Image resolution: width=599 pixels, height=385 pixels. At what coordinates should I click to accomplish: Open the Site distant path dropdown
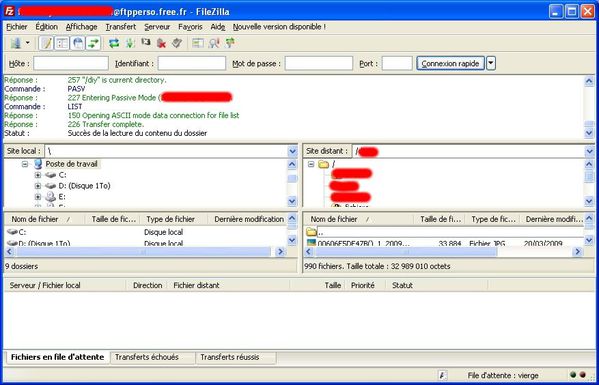click(589, 151)
